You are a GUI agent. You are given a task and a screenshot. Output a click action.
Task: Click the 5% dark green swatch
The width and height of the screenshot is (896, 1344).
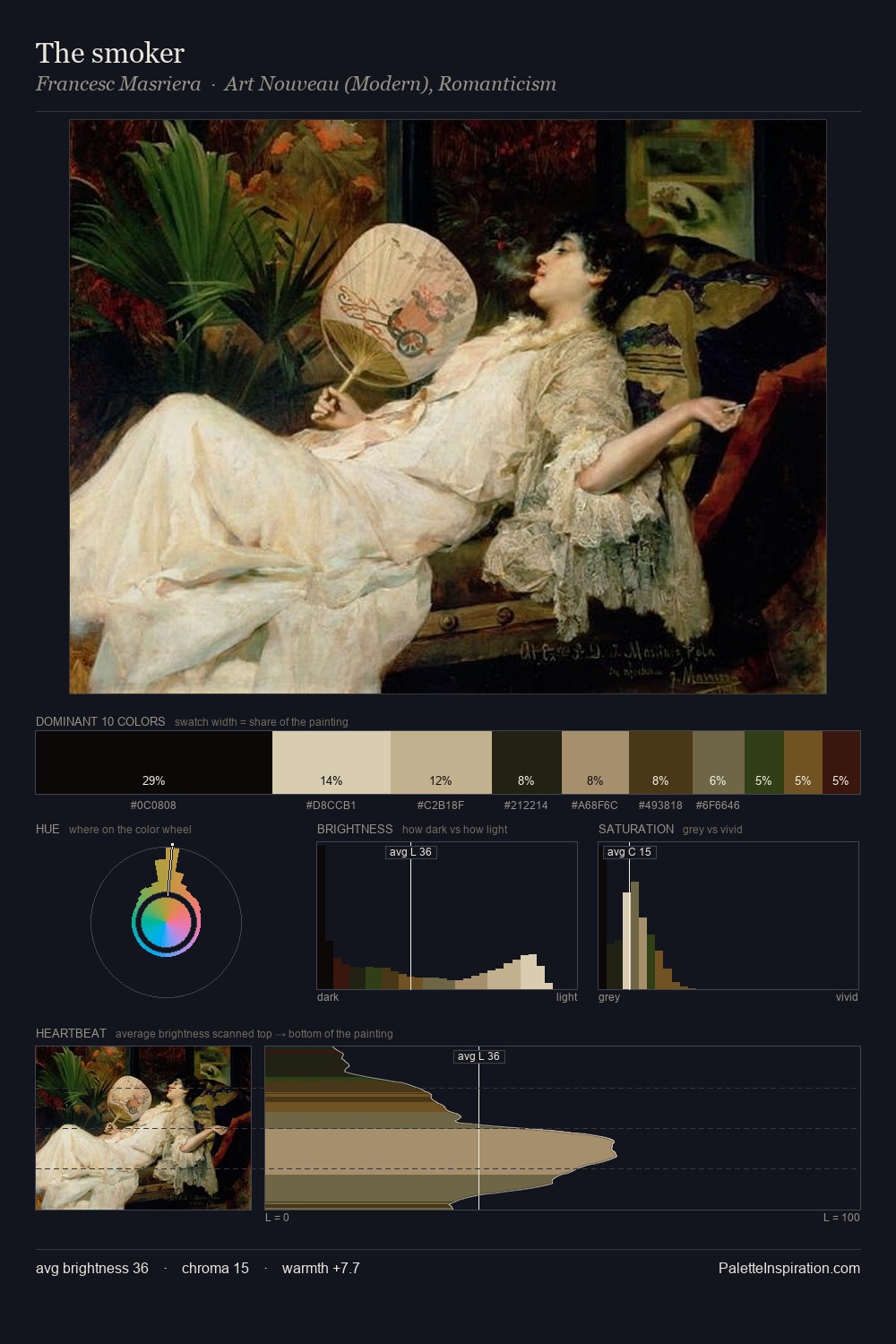(764, 762)
